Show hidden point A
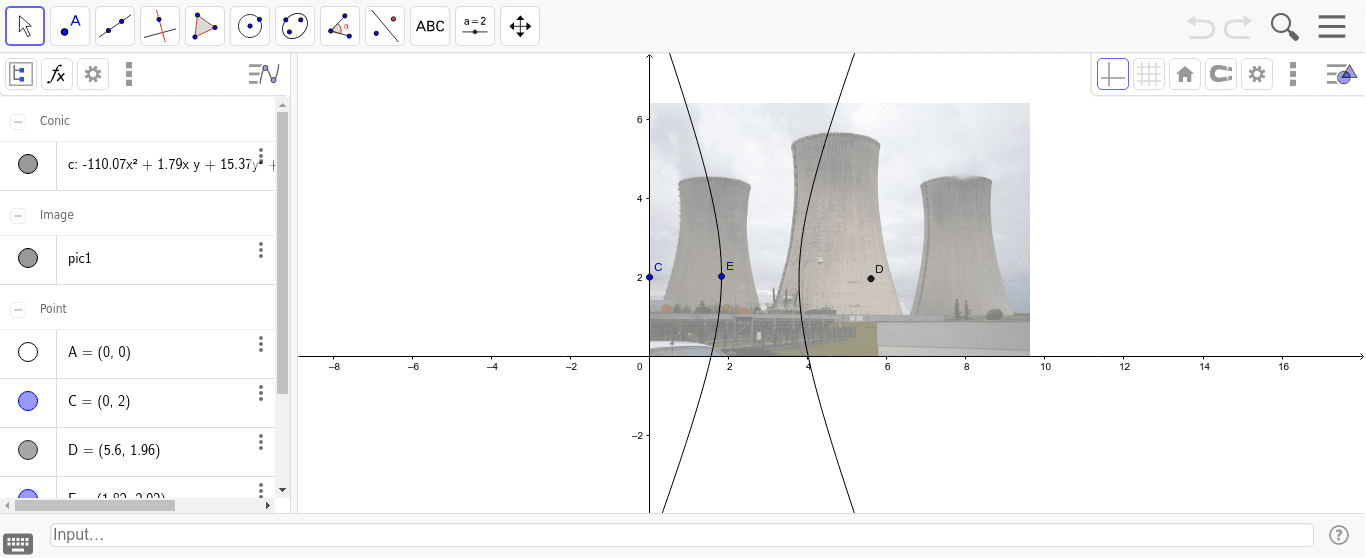 pos(28,352)
